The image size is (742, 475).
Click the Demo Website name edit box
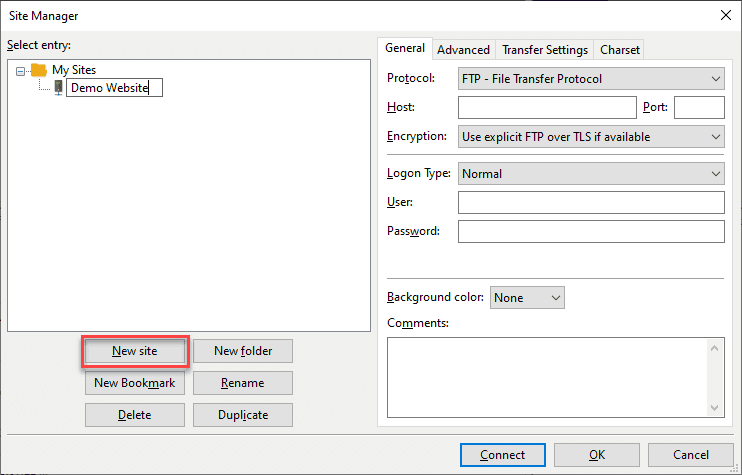click(x=115, y=88)
